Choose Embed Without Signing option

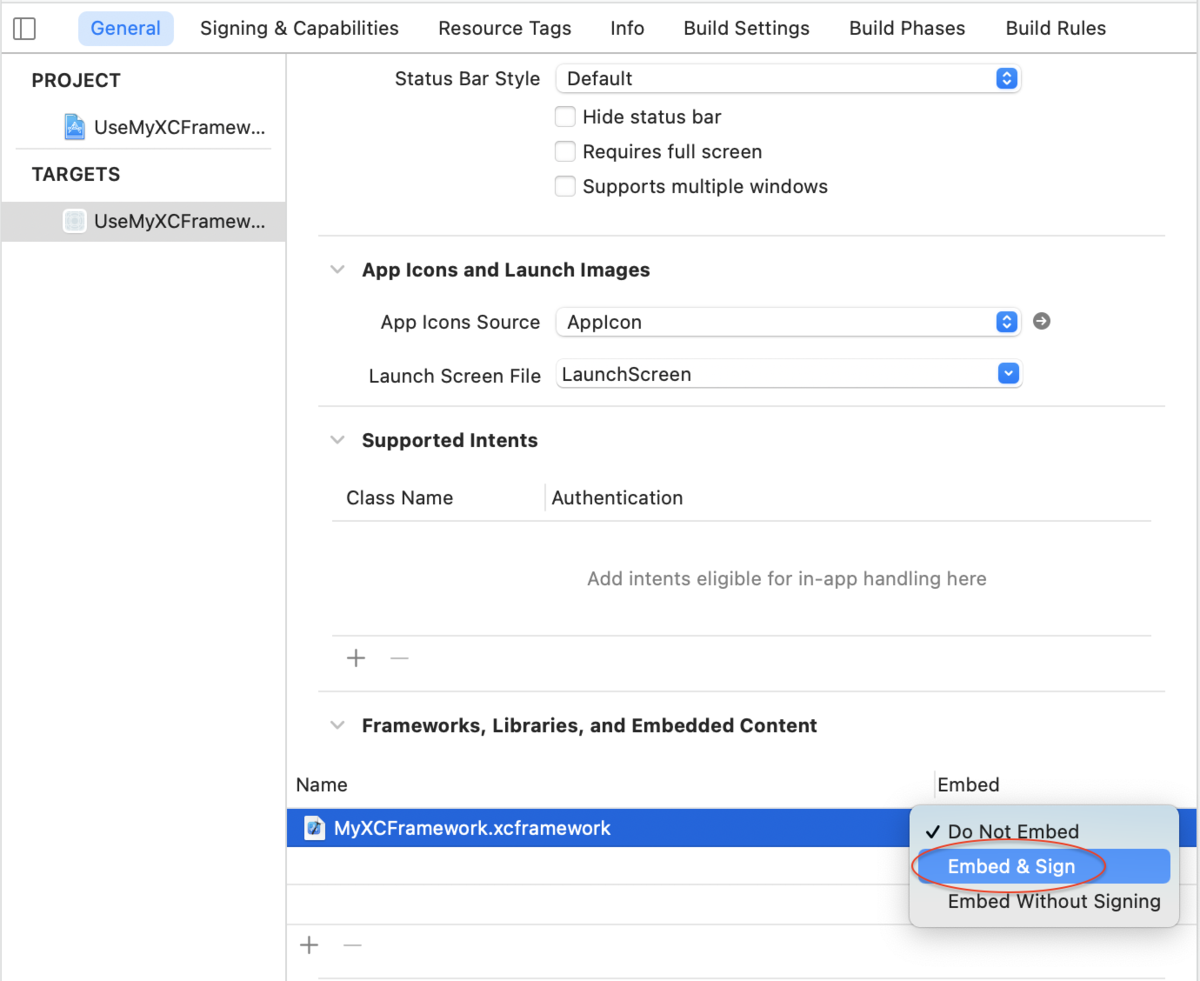tap(1044, 901)
